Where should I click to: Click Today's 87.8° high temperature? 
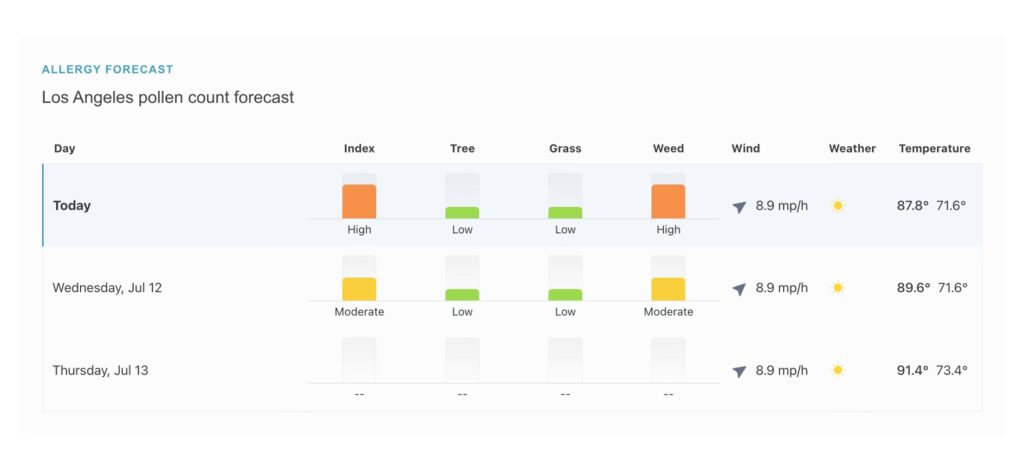[x=913, y=206]
